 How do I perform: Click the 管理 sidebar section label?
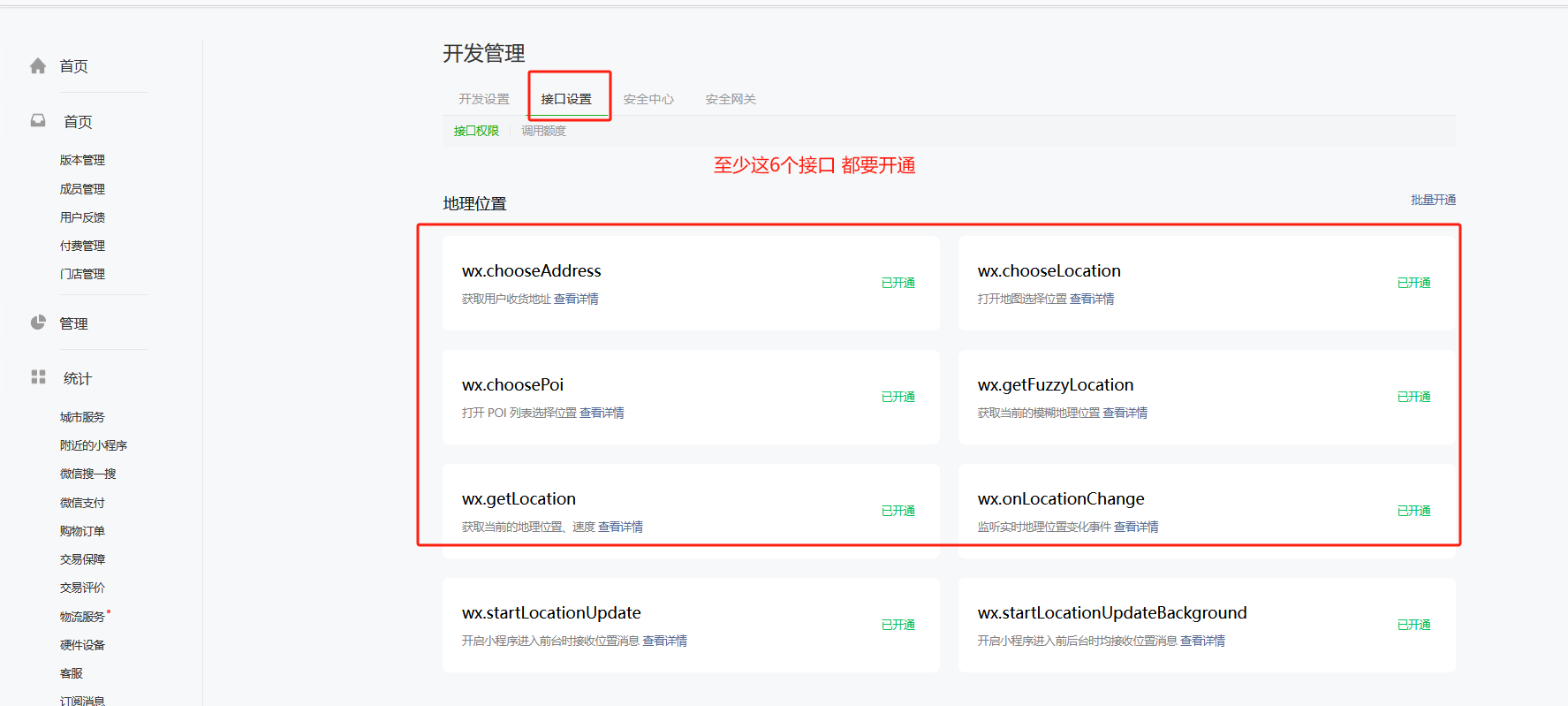point(73,323)
